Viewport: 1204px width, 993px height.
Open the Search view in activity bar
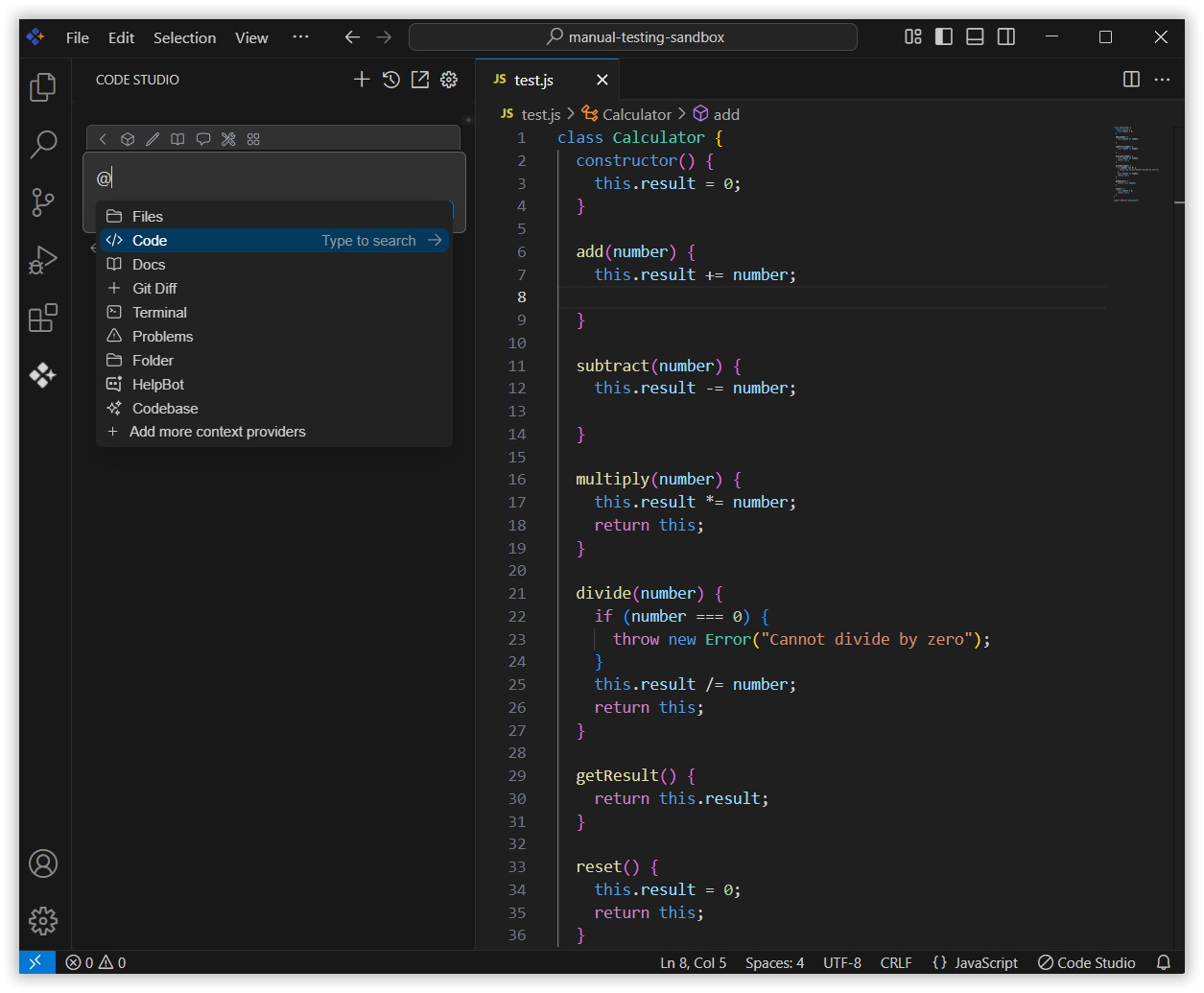43,145
